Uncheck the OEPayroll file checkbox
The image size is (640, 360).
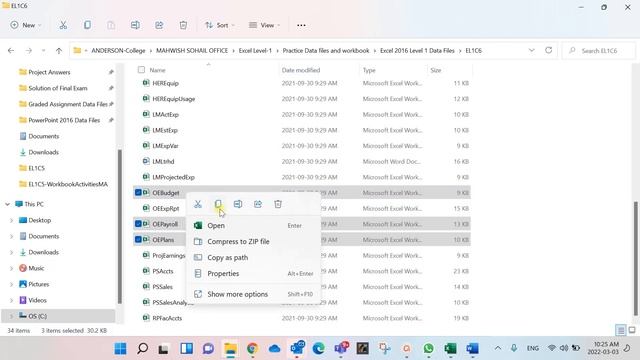138,224
